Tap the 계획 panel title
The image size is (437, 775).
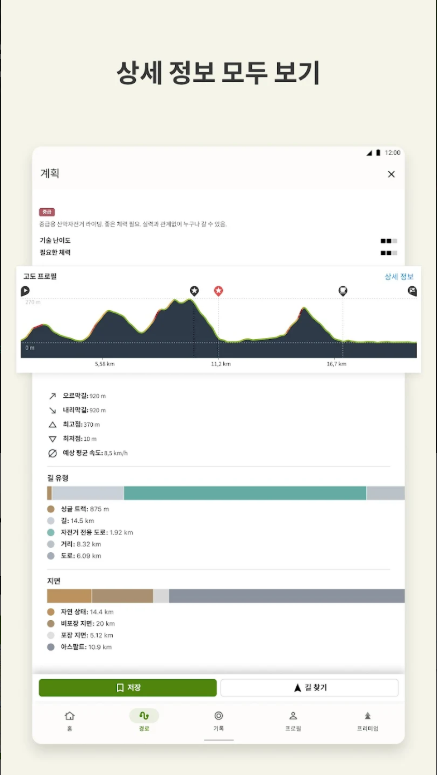point(50,173)
